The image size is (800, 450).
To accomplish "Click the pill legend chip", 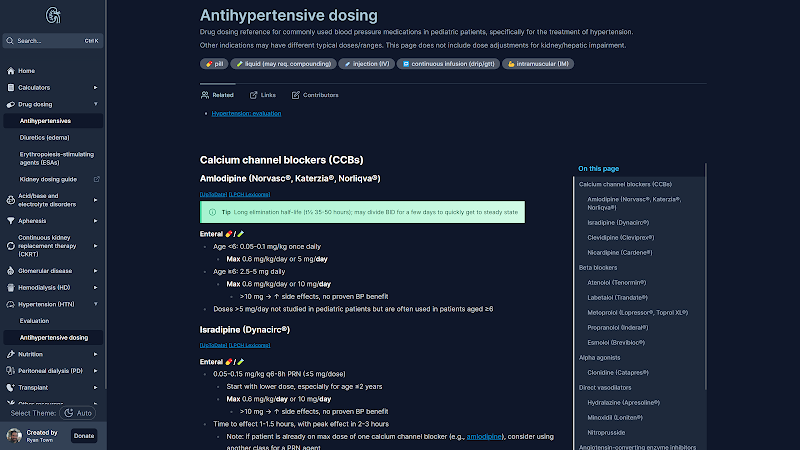I will point(214,64).
